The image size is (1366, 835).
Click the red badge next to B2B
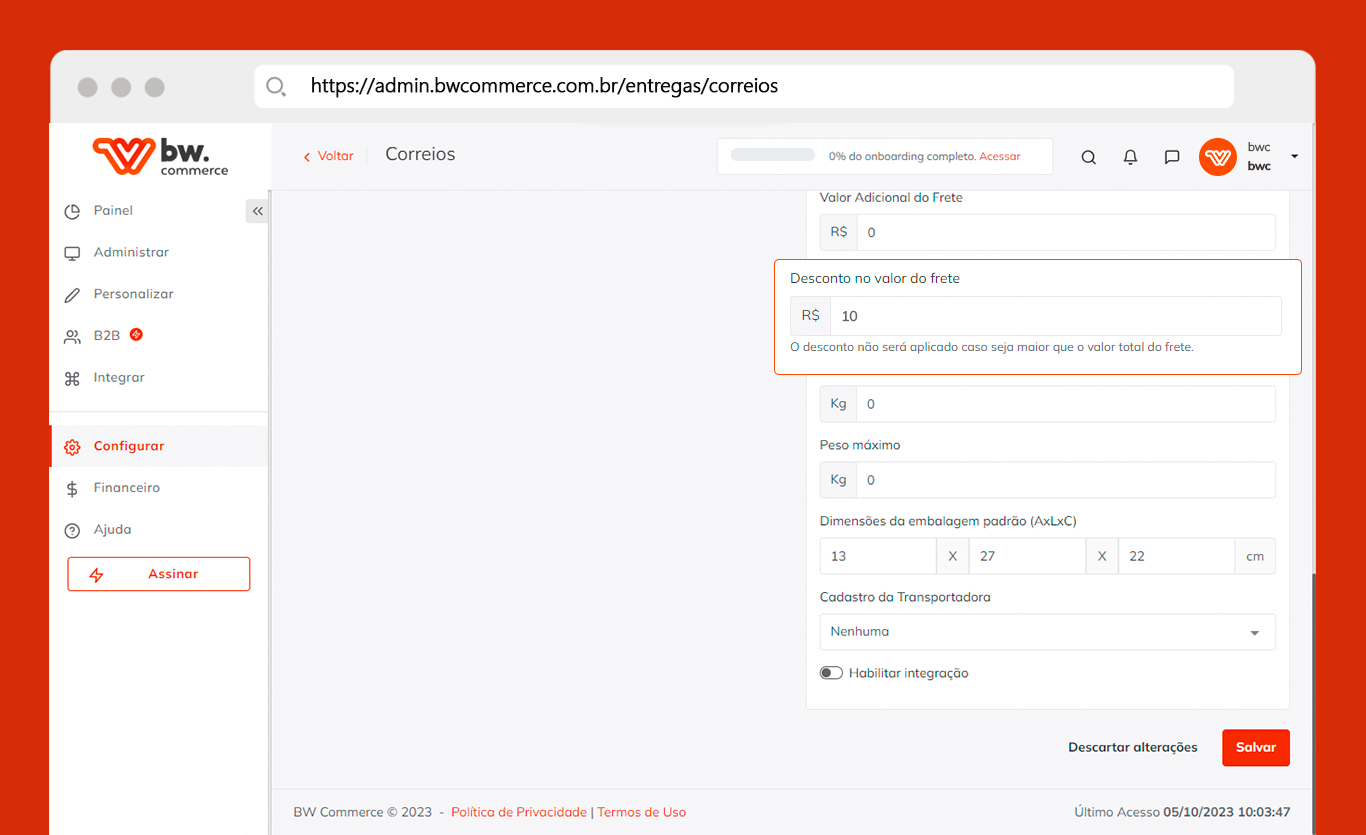[x=136, y=334]
